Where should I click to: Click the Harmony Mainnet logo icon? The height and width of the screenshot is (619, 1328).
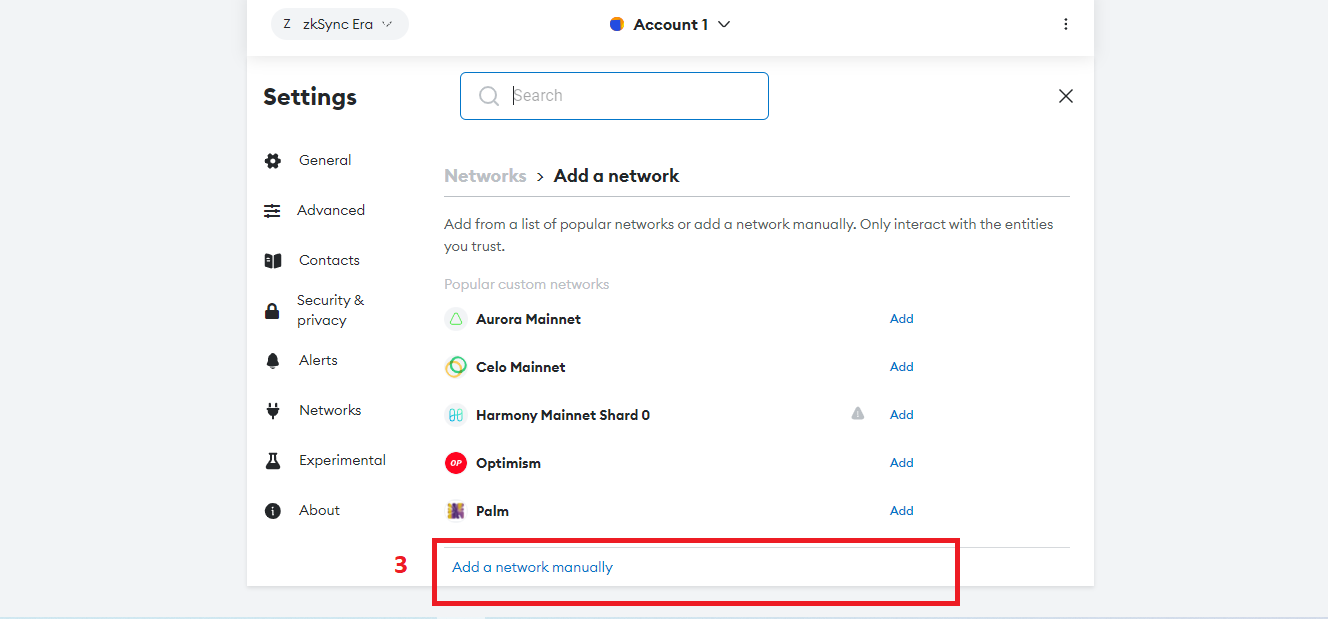[456, 415]
